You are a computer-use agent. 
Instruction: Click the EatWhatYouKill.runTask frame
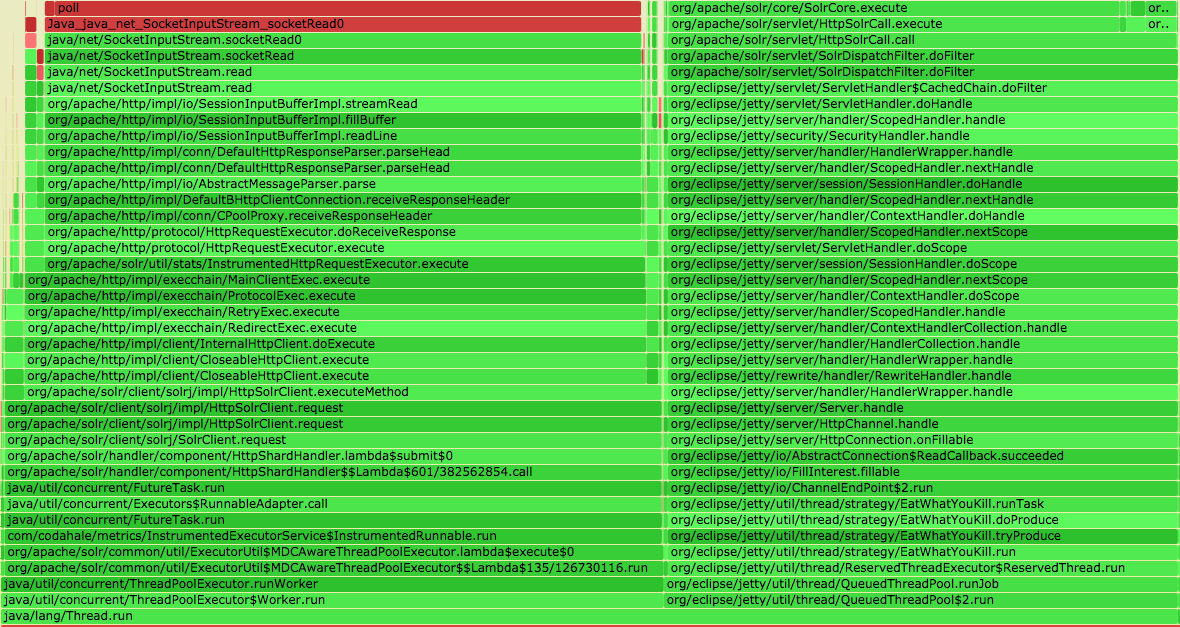(x=923, y=504)
